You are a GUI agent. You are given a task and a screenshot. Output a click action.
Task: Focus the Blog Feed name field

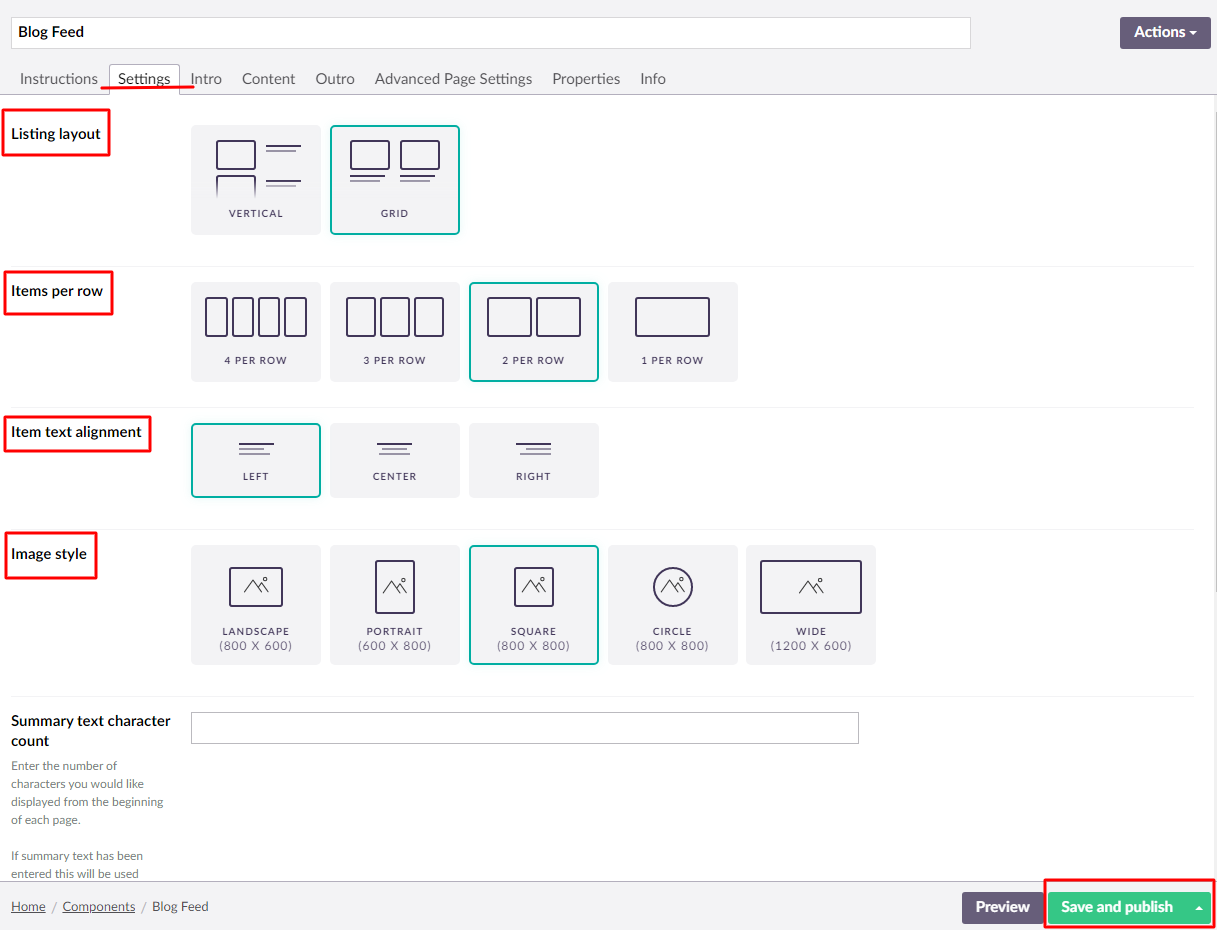(x=491, y=32)
